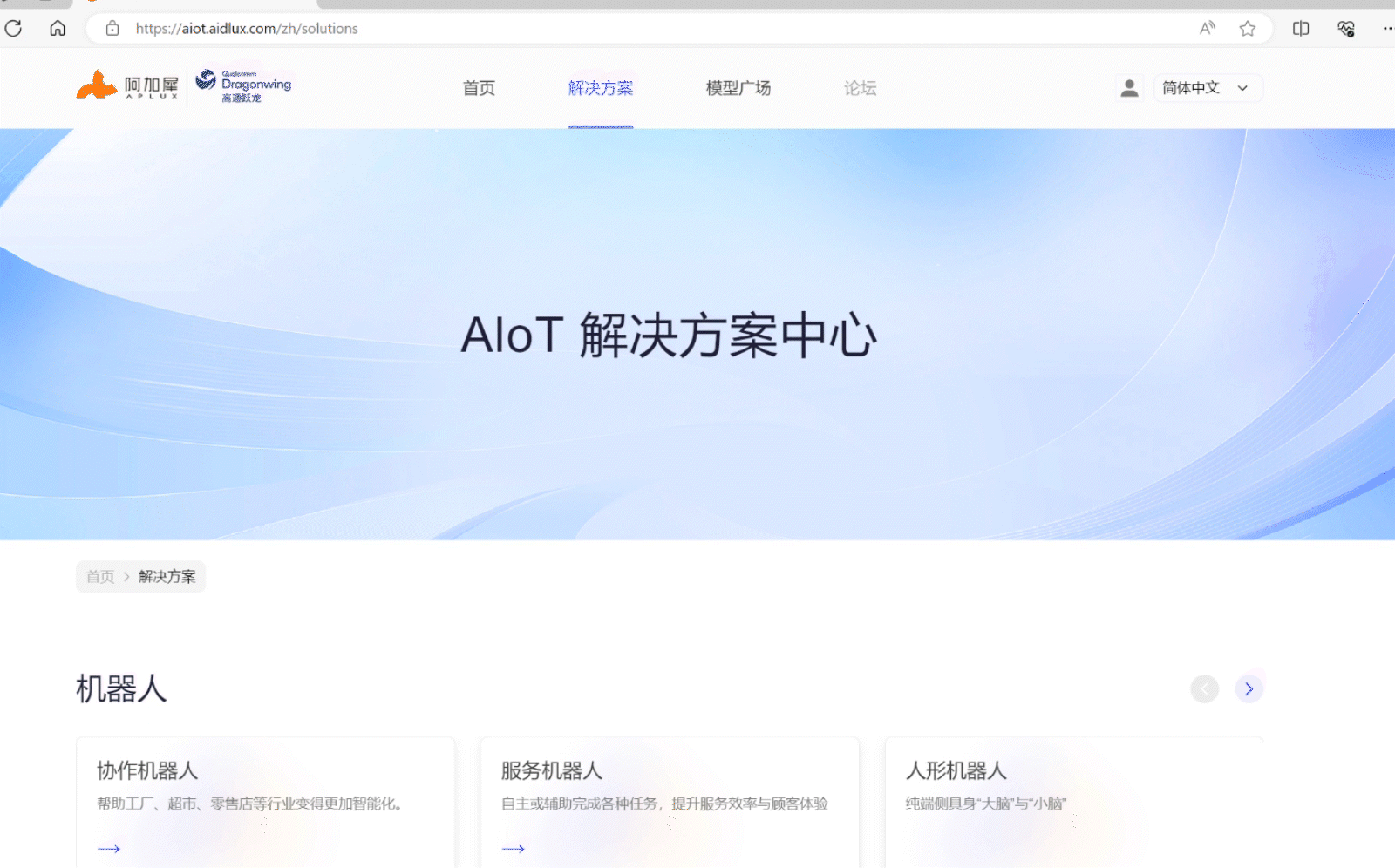Open the 模型广场 navigation tab

pyautogui.click(x=738, y=88)
